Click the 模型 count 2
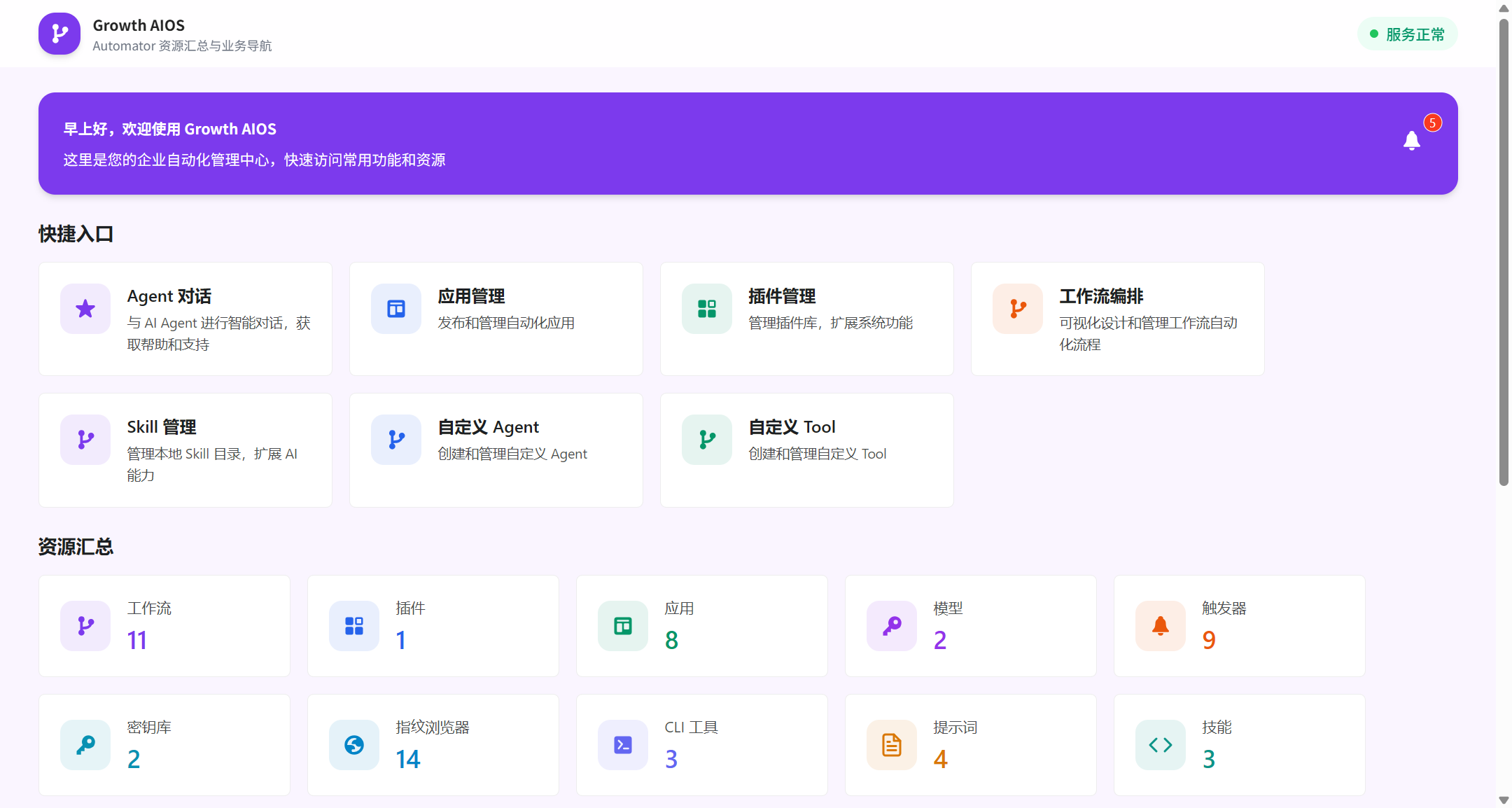This screenshot has width=1512, height=808. [x=940, y=640]
